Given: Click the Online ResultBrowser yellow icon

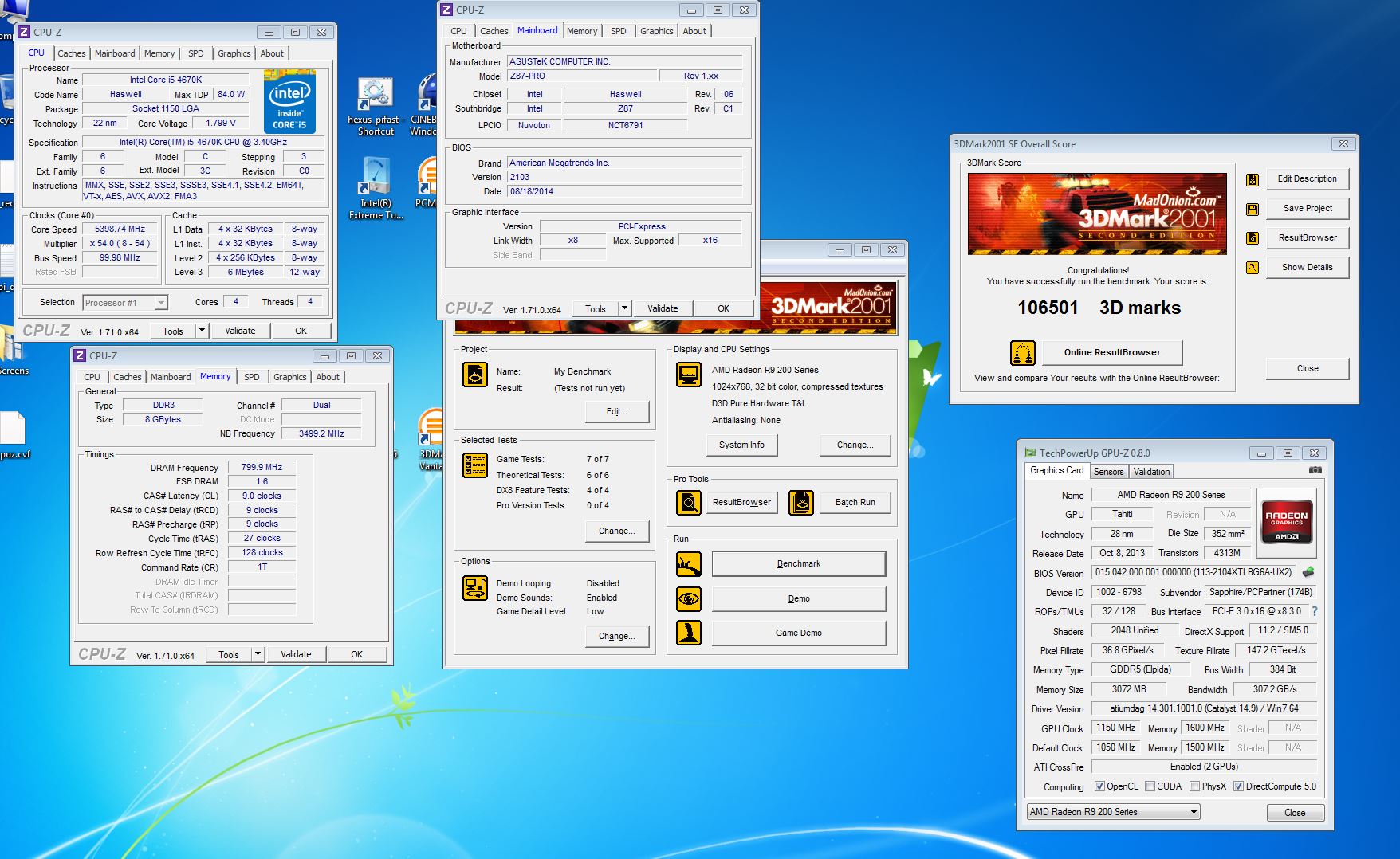Looking at the screenshot, I should tap(1023, 352).
